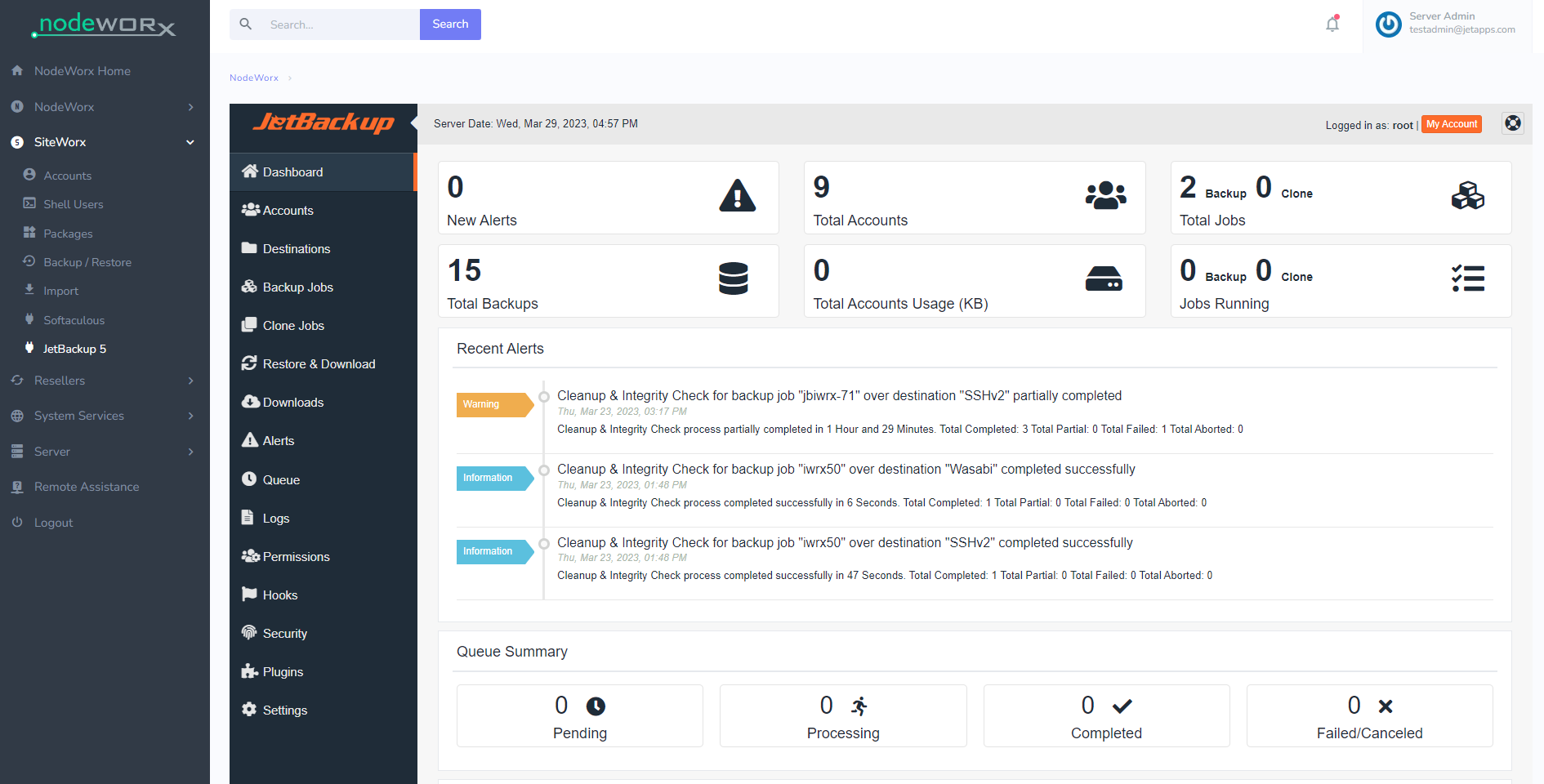Focus the Search input field
The height and width of the screenshot is (784, 1544).
click(x=340, y=24)
